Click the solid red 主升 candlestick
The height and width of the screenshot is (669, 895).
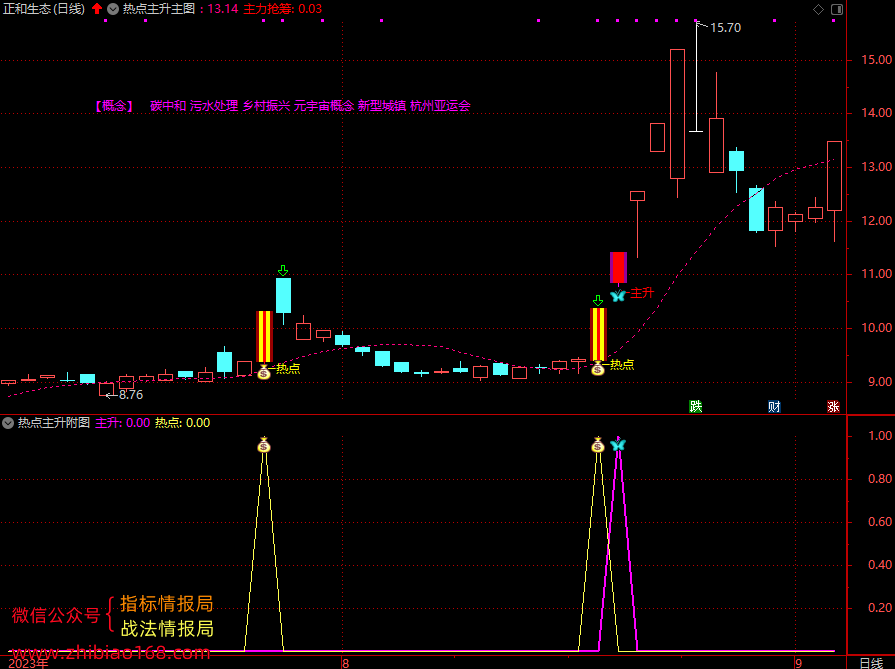click(x=618, y=267)
